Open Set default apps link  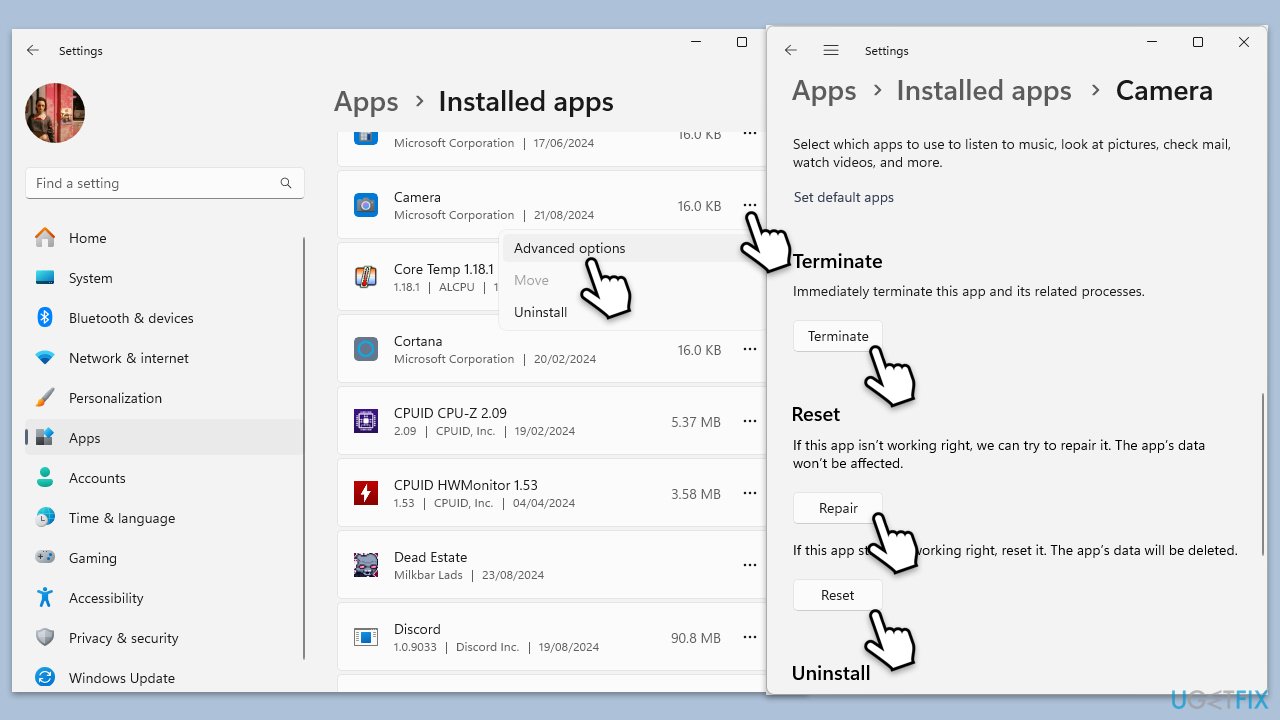[844, 197]
